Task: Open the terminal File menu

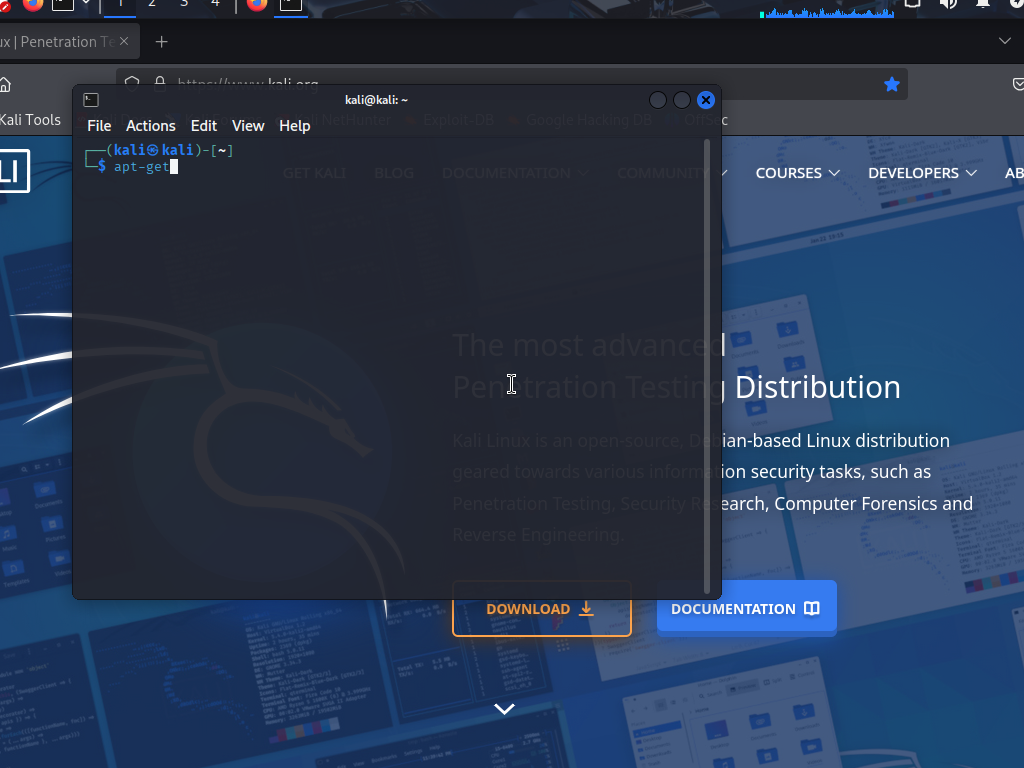Action: point(99,126)
